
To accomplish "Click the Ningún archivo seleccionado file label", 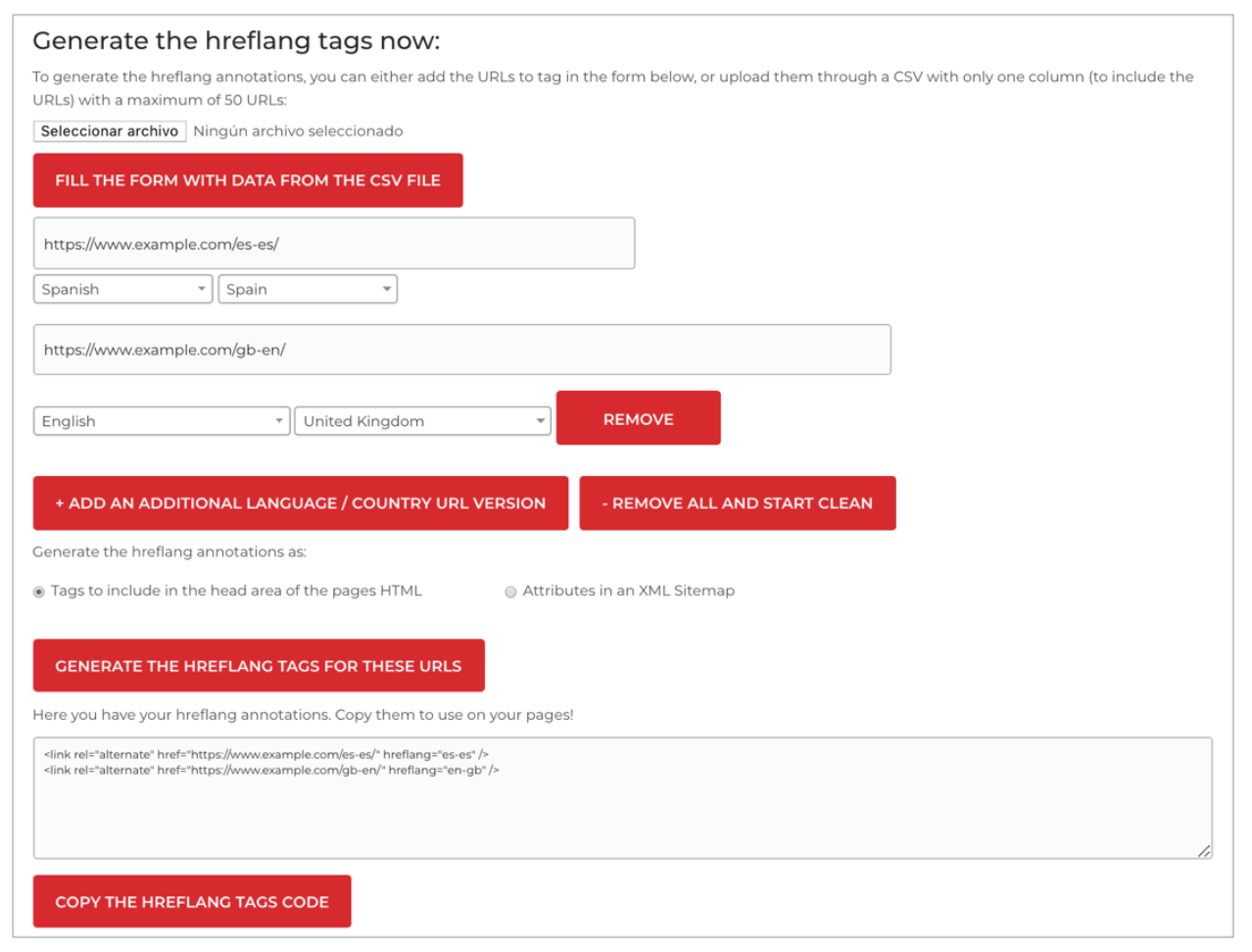I will [x=298, y=131].
